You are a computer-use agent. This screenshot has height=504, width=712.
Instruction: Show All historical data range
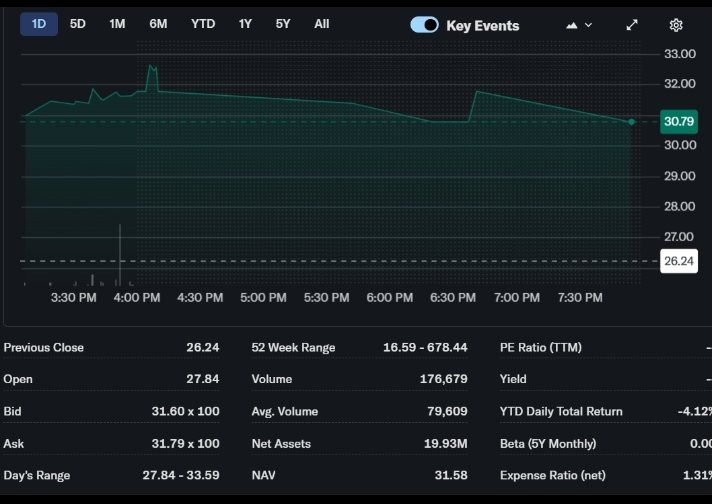(321, 23)
